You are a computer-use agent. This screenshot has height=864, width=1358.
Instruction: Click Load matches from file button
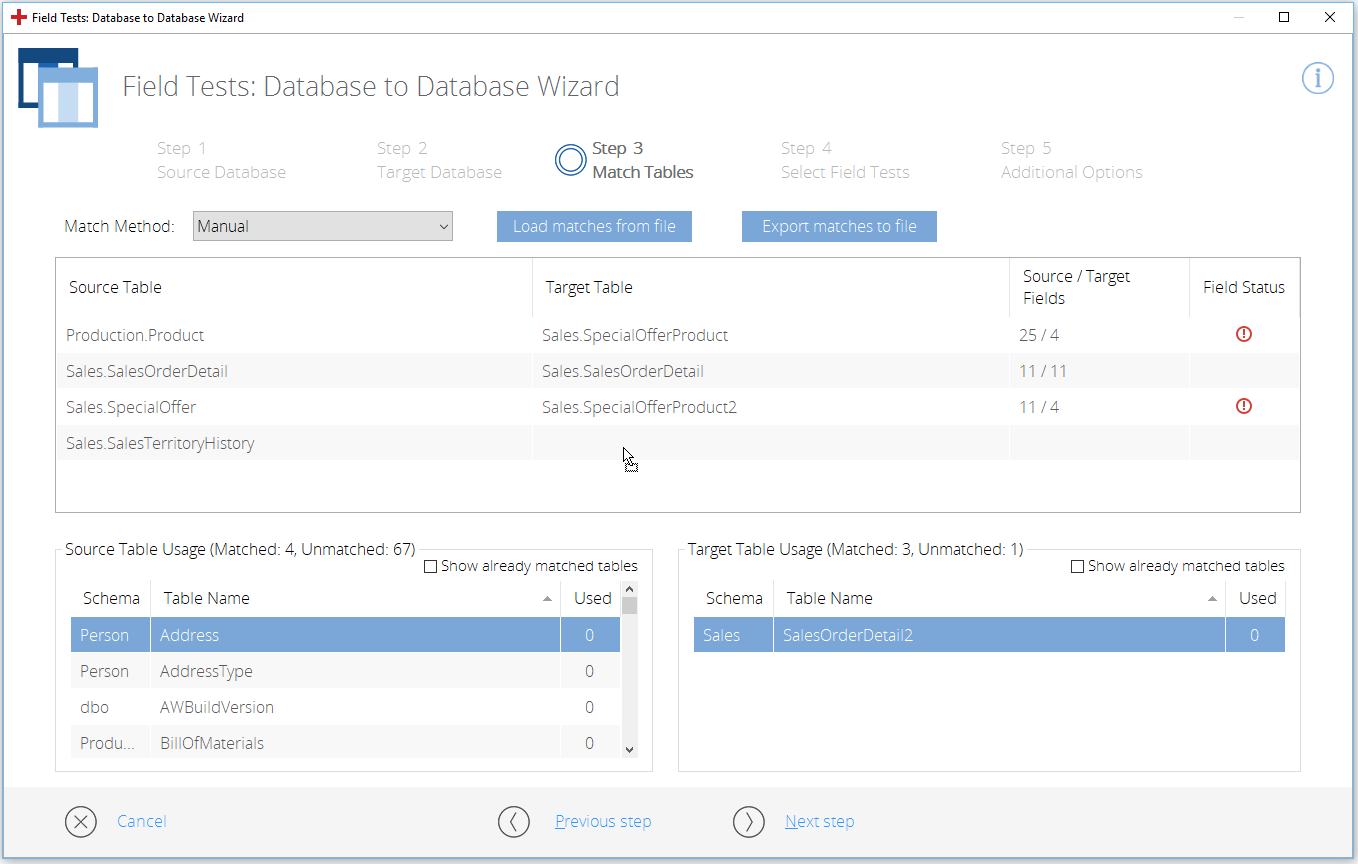[594, 226]
